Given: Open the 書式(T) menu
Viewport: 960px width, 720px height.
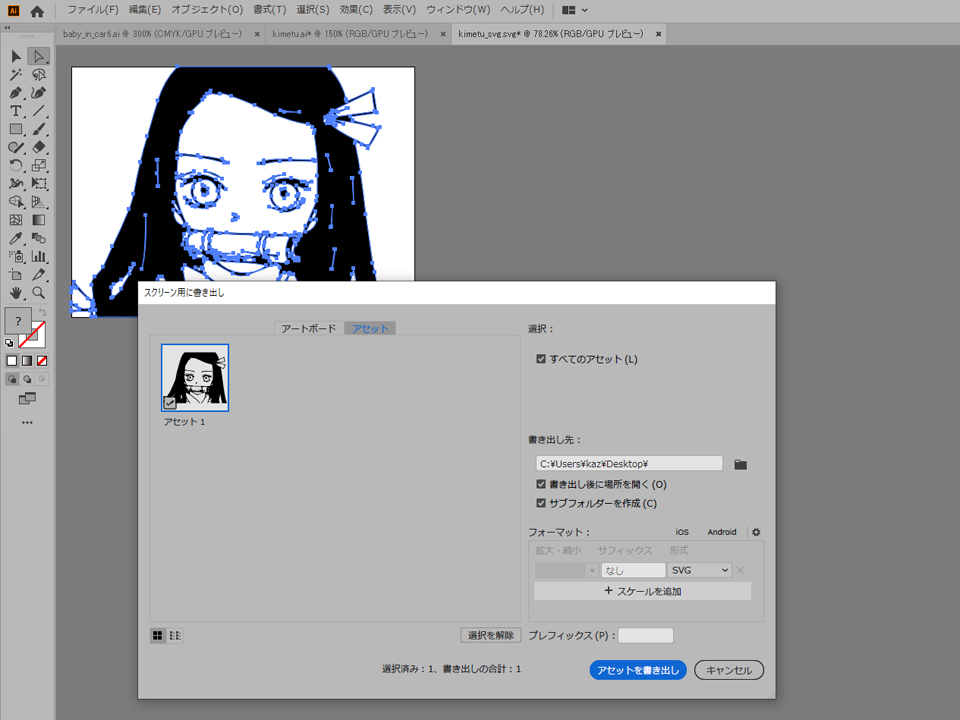Looking at the screenshot, I should [269, 10].
